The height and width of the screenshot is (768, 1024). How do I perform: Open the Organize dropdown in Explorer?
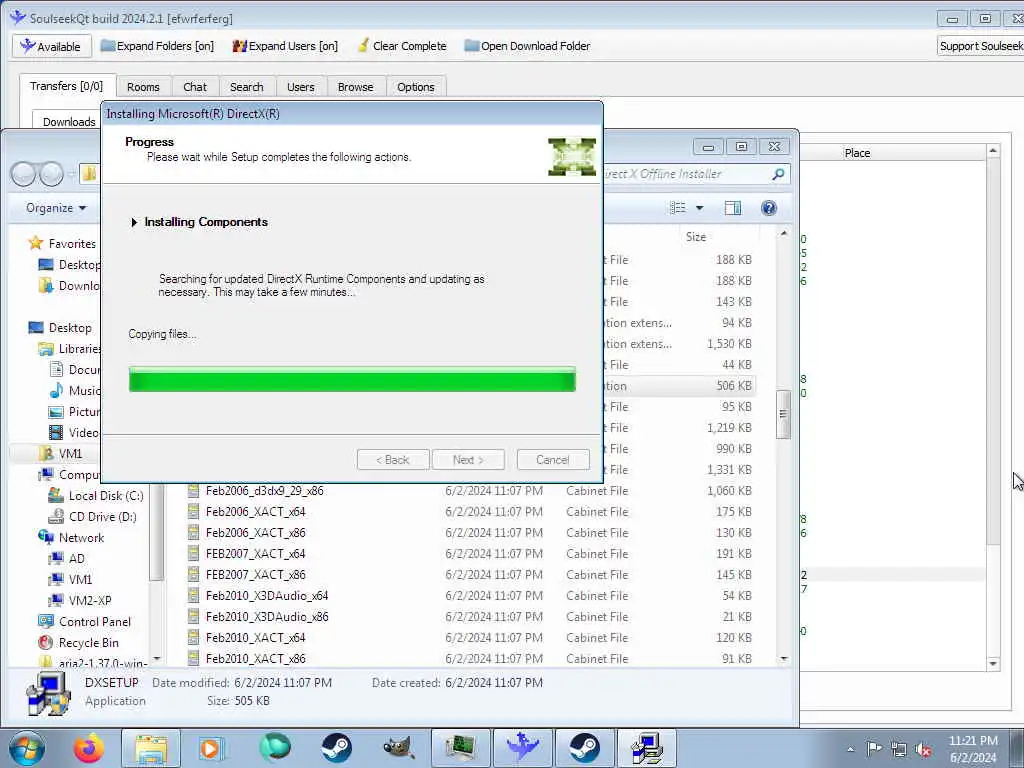[x=56, y=208]
